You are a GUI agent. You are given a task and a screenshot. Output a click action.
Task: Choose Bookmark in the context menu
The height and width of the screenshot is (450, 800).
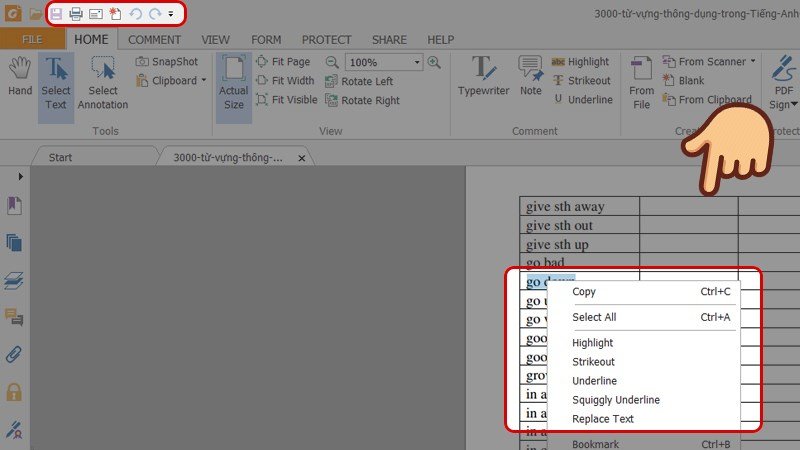tap(643, 444)
